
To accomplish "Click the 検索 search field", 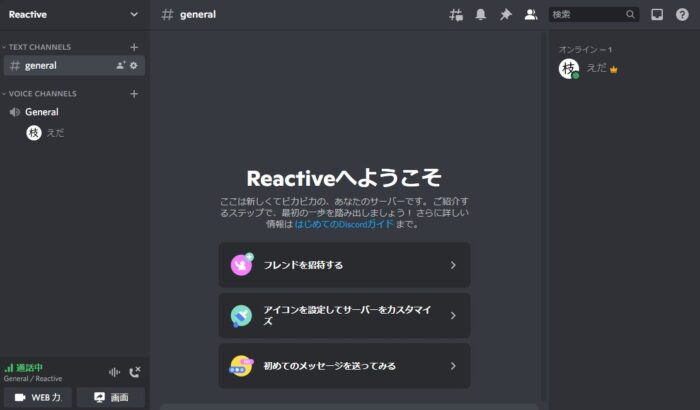I will tap(594, 15).
